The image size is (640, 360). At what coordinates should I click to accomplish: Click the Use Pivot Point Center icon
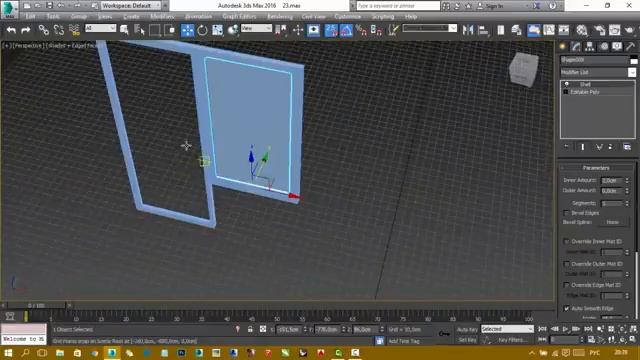281,30
